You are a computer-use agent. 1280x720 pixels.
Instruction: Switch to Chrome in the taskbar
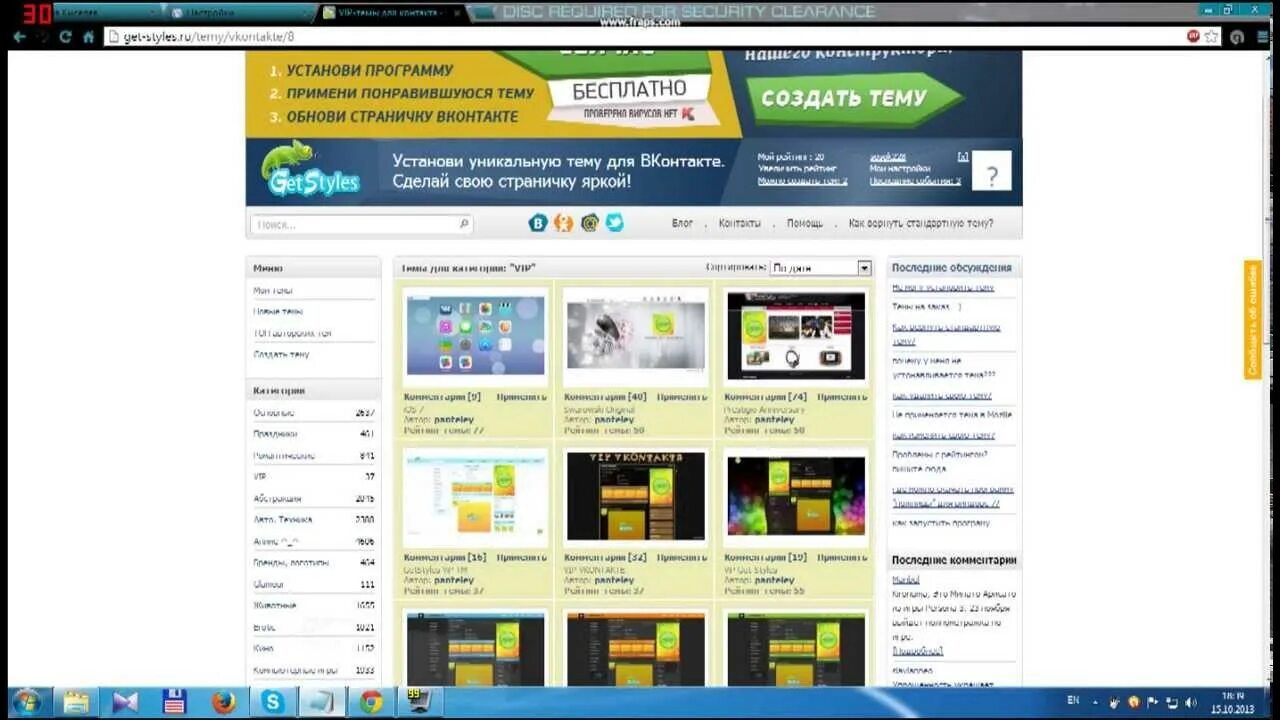371,702
